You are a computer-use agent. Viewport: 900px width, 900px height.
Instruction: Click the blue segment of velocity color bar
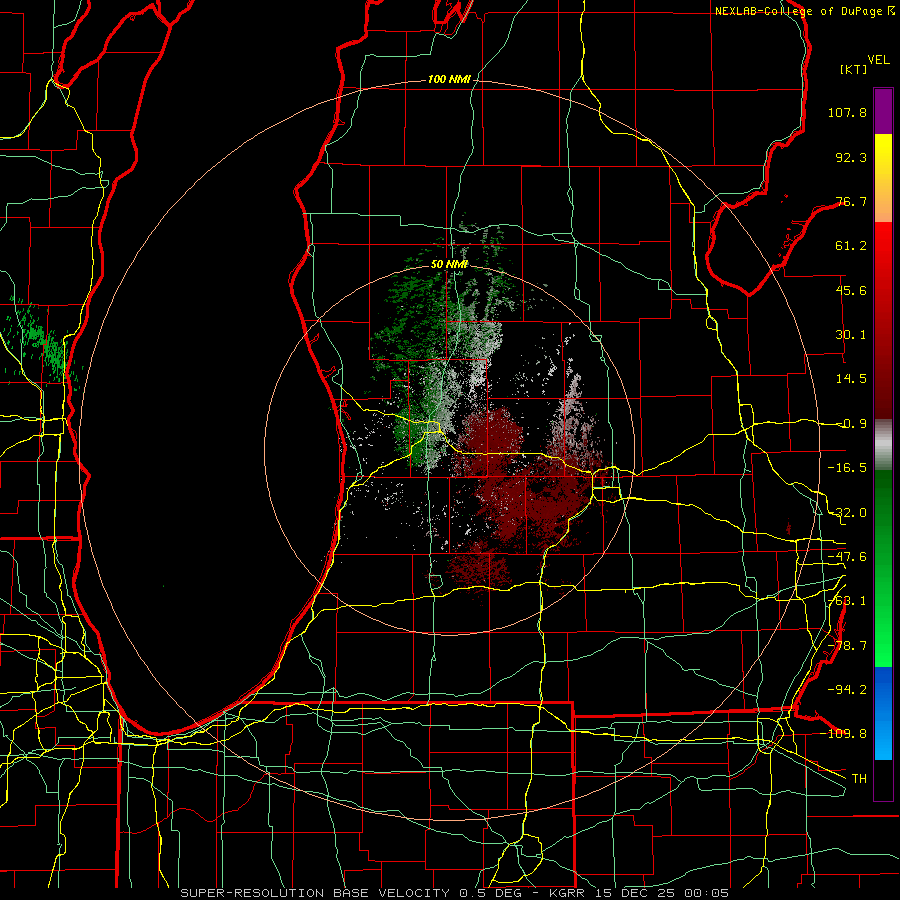[883, 713]
